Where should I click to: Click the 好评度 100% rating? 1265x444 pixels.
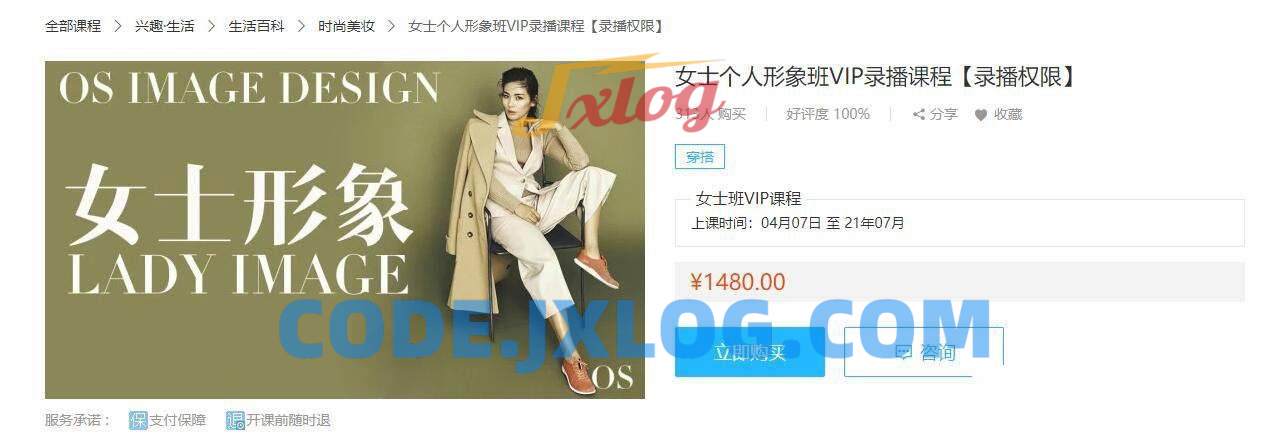coord(828,114)
